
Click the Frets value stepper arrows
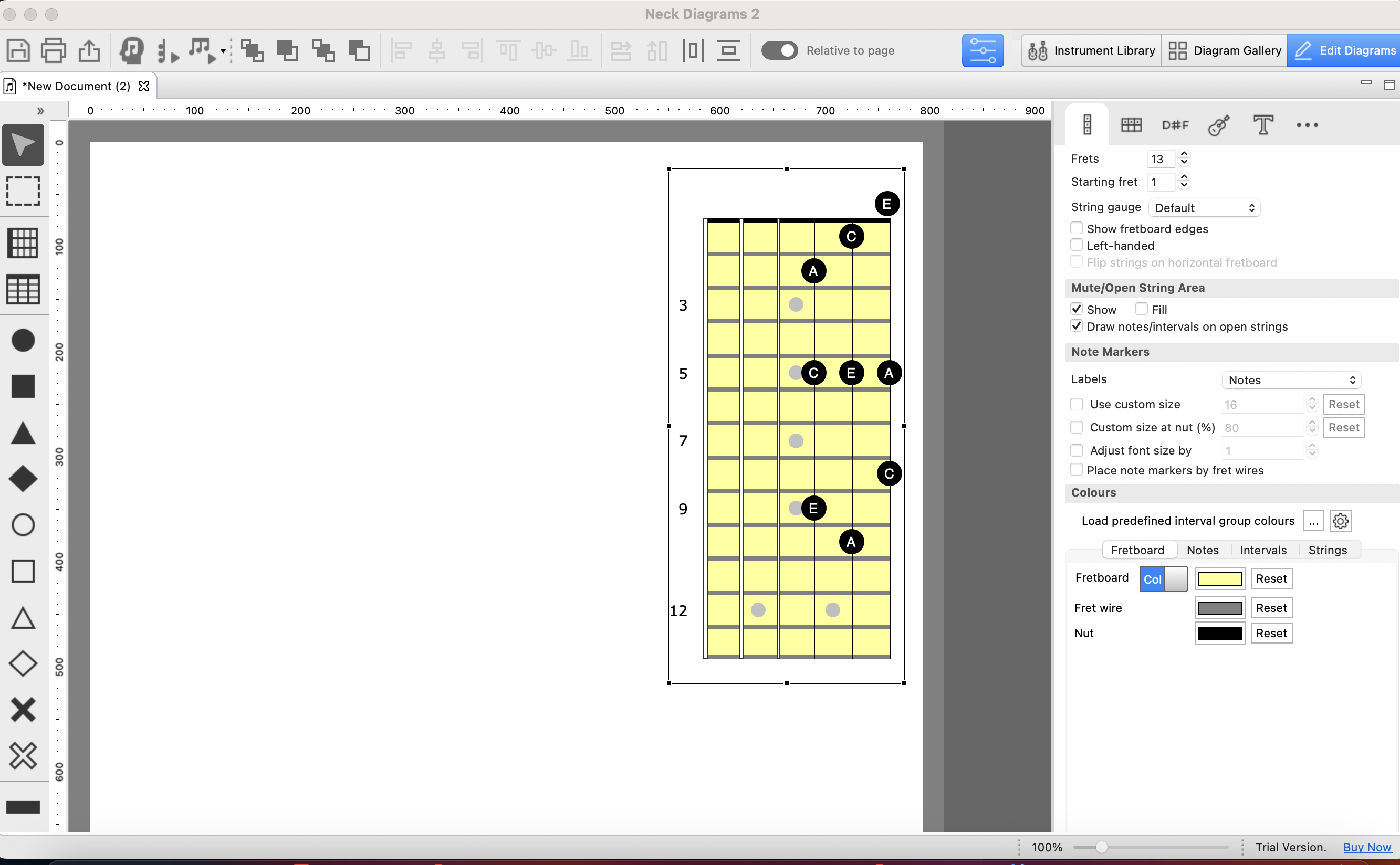(1184, 158)
